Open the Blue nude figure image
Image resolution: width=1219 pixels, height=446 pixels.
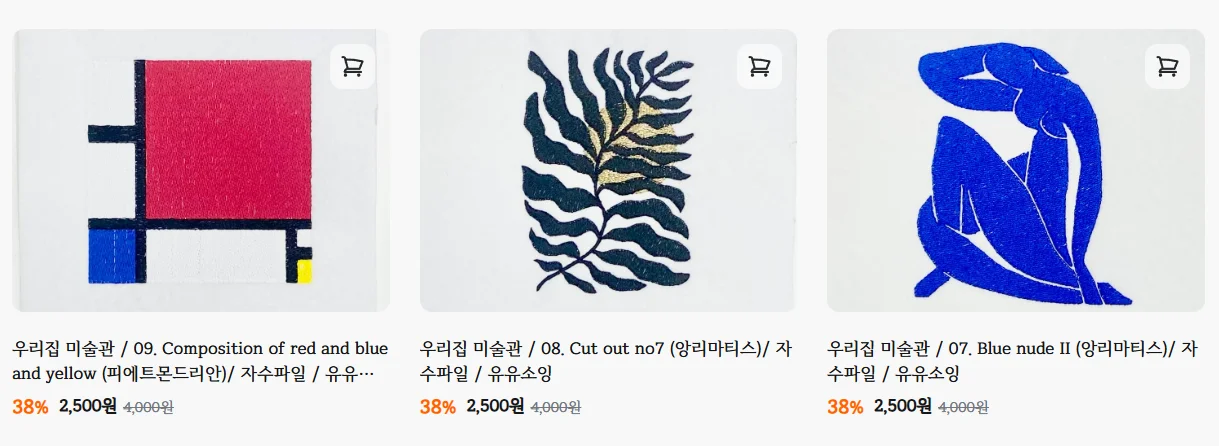[1015, 171]
